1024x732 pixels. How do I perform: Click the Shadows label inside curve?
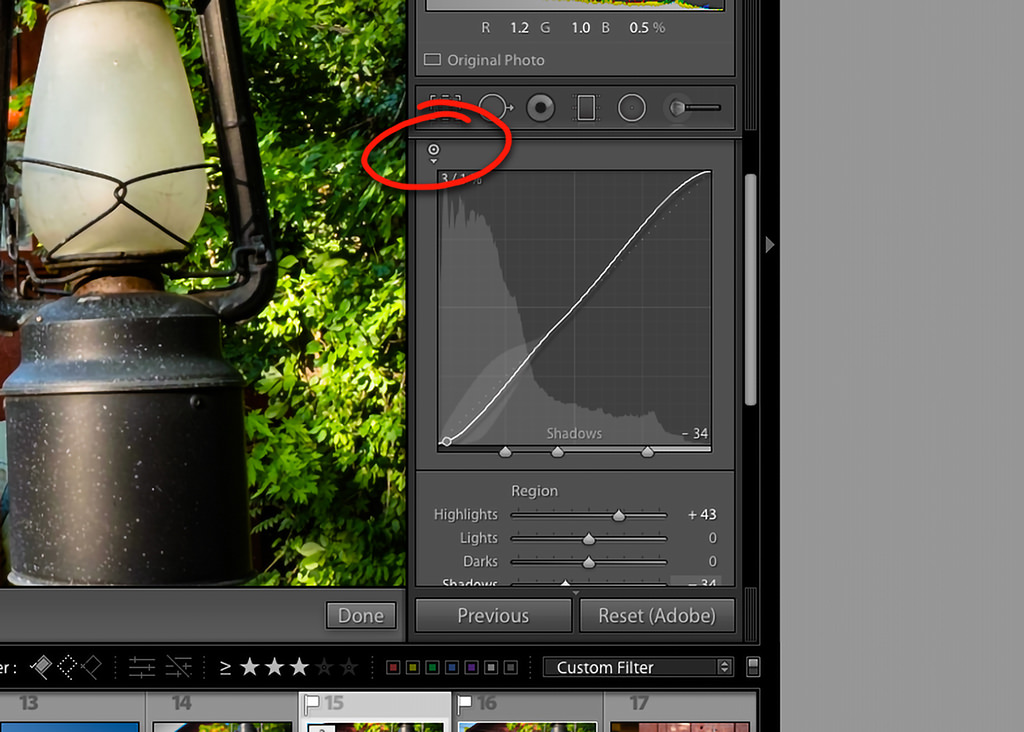tap(574, 434)
